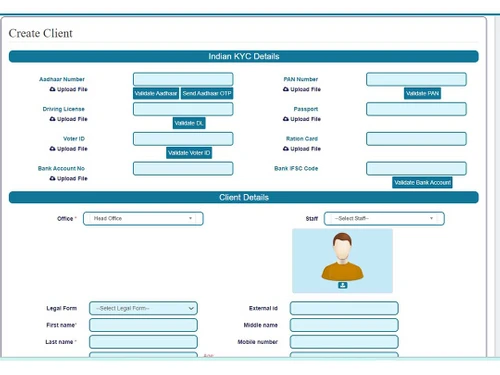Click Upload File icon under Voter ID
This screenshot has width=500, height=375.
click(52, 148)
